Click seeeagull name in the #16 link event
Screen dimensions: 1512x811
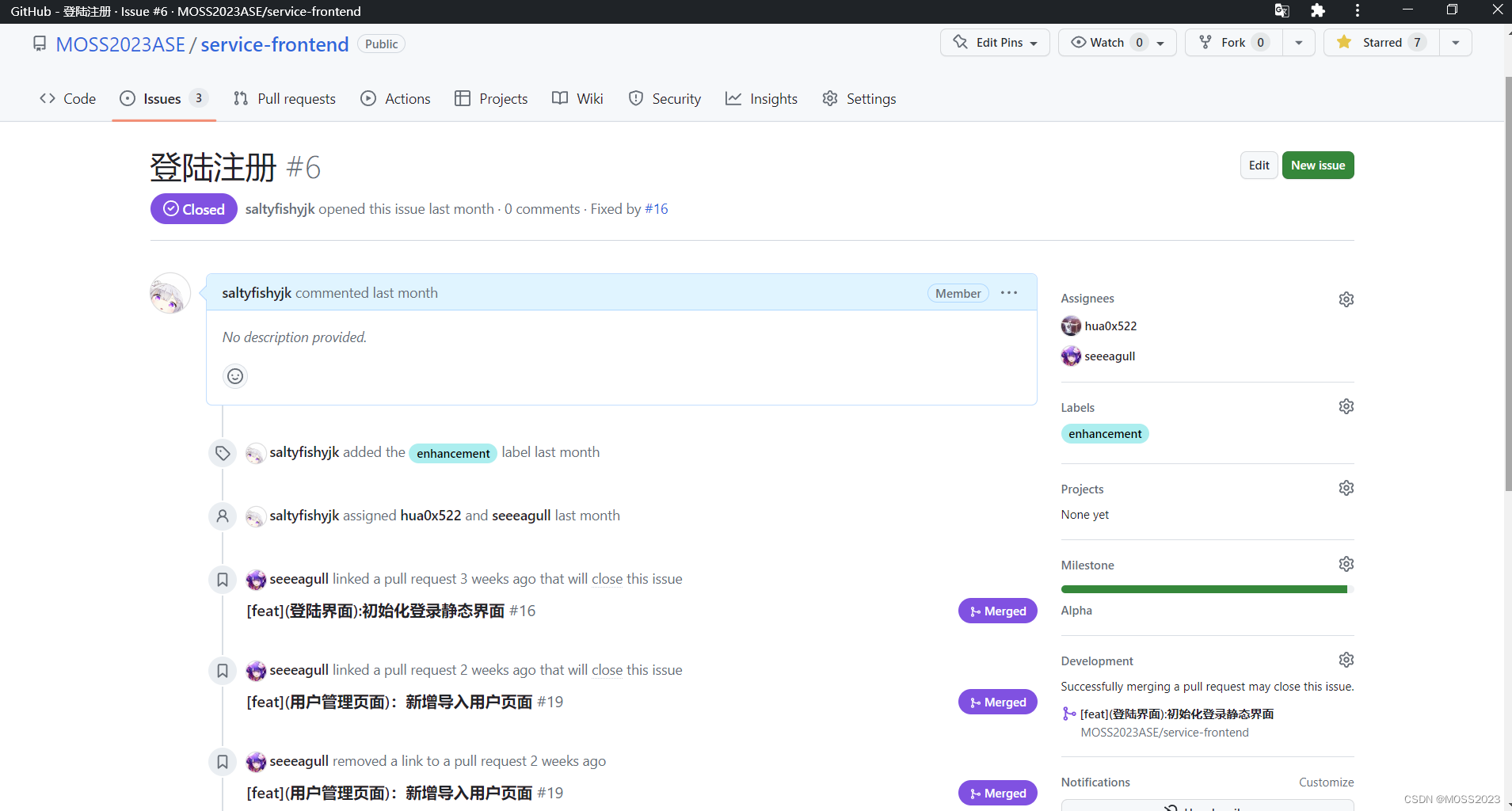[x=299, y=579]
